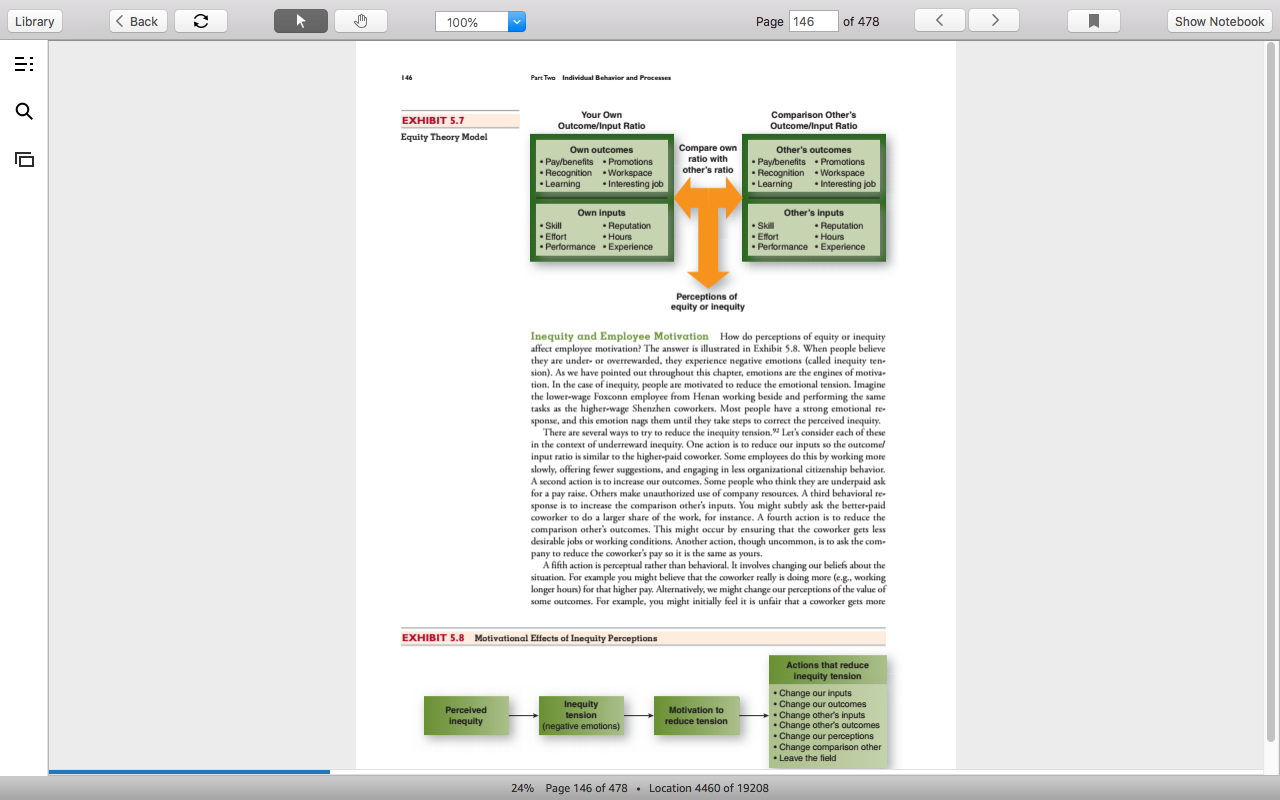The width and height of the screenshot is (1280, 800).
Task: Click the 'EXHIBIT 5.7' heading
Action: click(433, 120)
